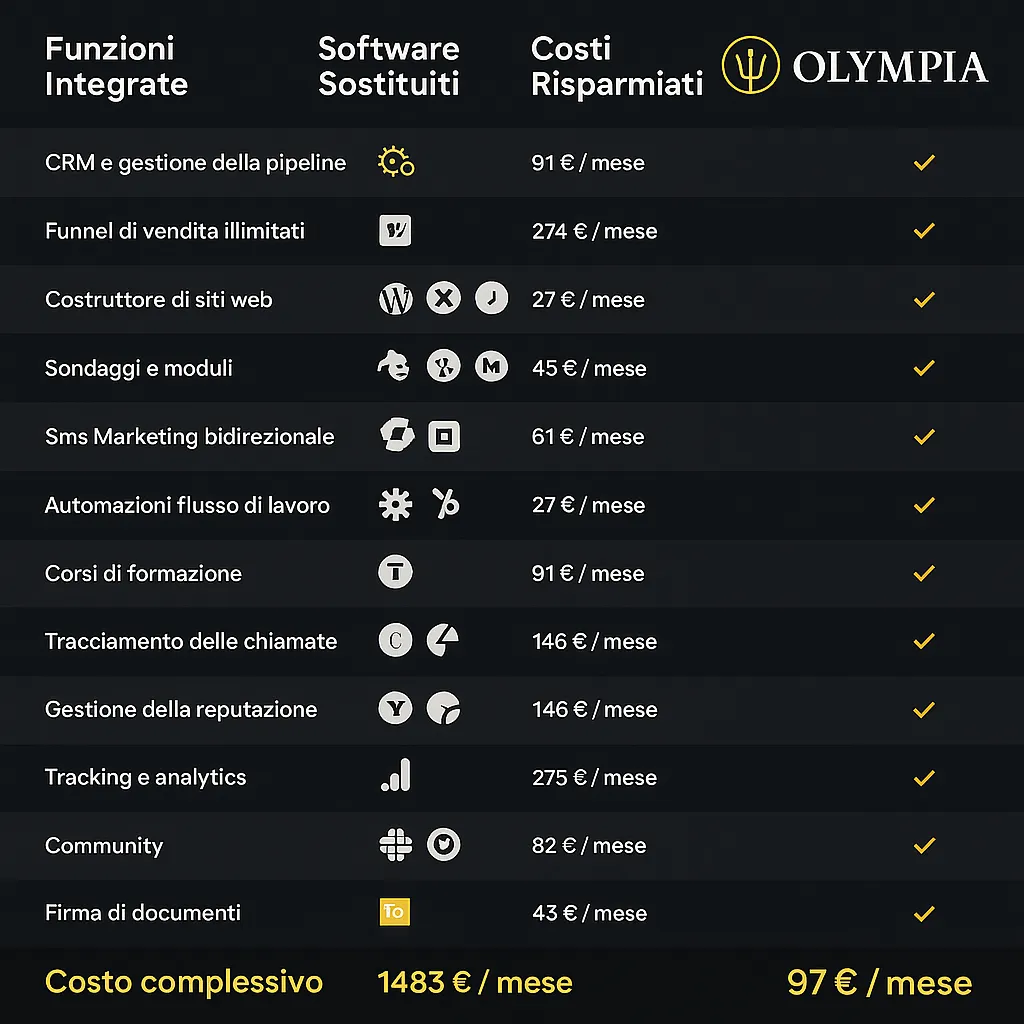Screen dimensions: 1024x1024
Task: Click the clock icon in Costruttore di siti web row
Action: 491,298
